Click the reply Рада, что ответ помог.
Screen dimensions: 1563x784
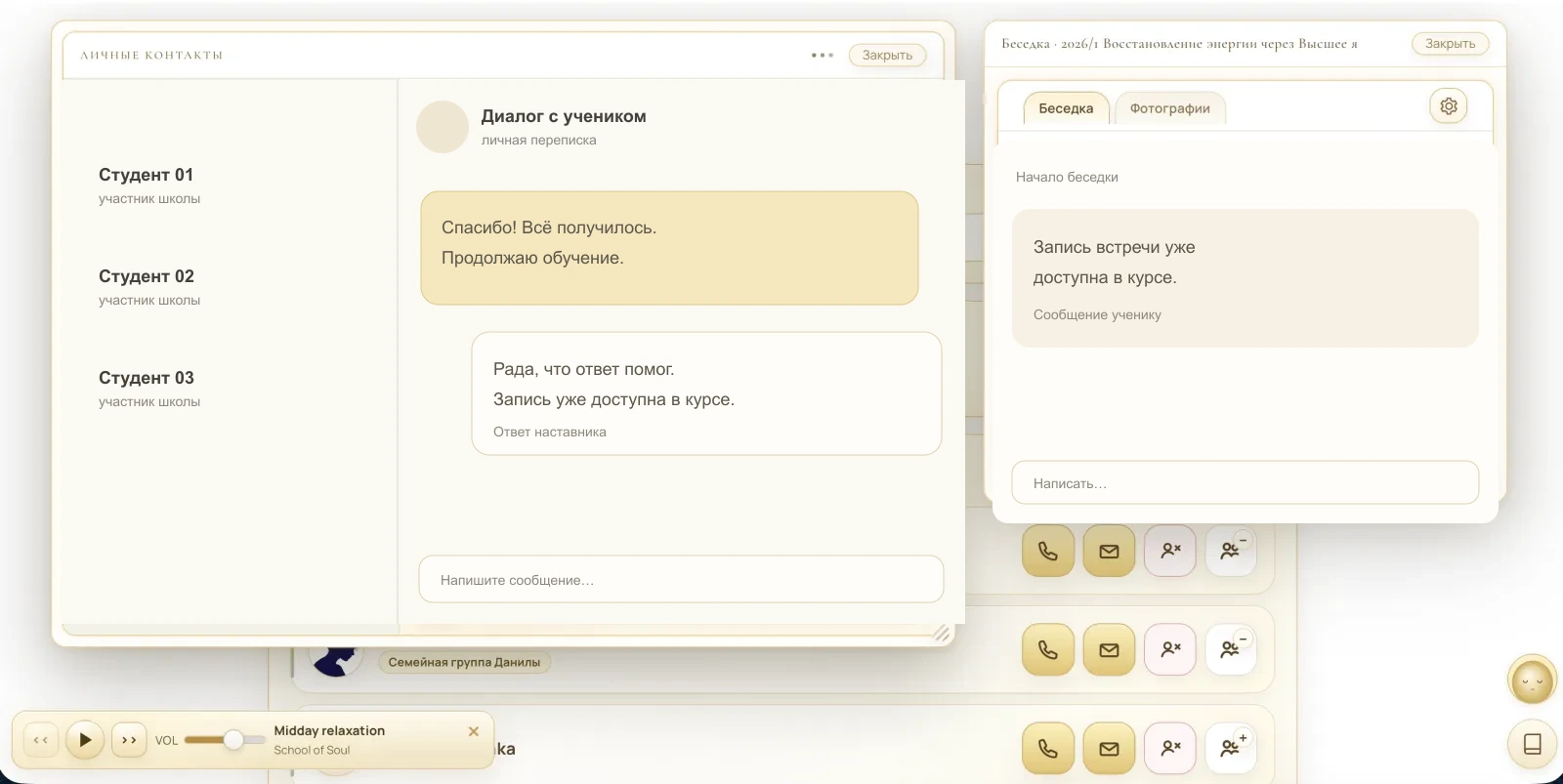(x=706, y=393)
